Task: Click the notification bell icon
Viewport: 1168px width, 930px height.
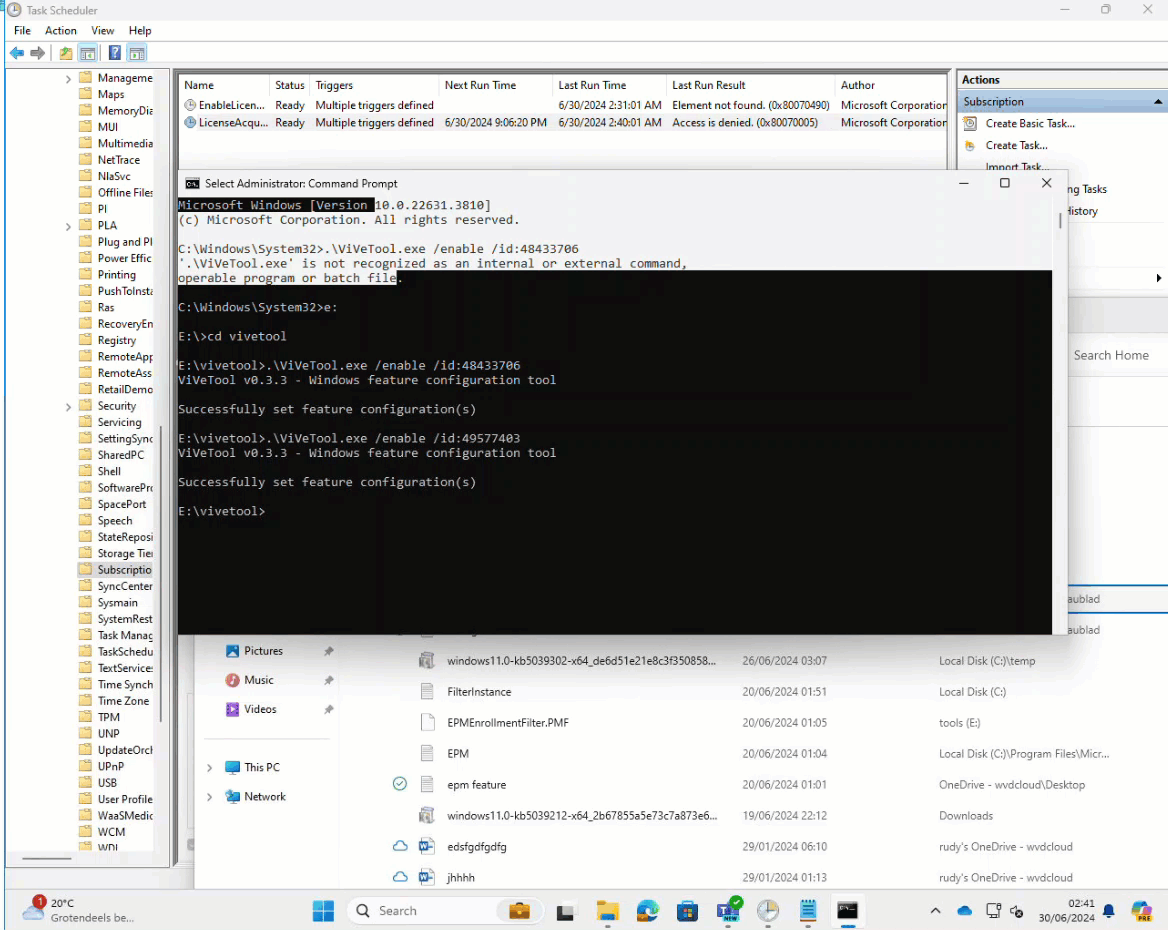Action: click(1108, 911)
